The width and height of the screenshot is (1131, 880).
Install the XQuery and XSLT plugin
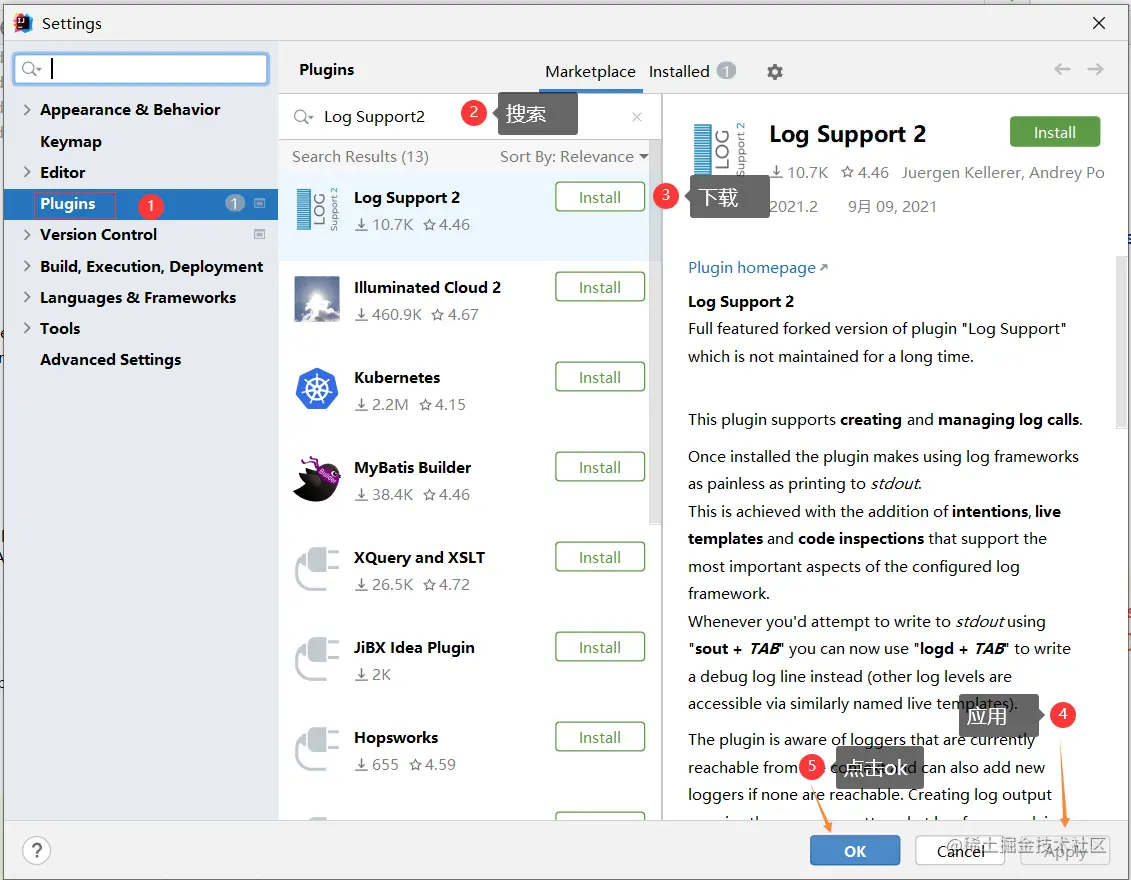pyautogui.click(x=599, y=557)
